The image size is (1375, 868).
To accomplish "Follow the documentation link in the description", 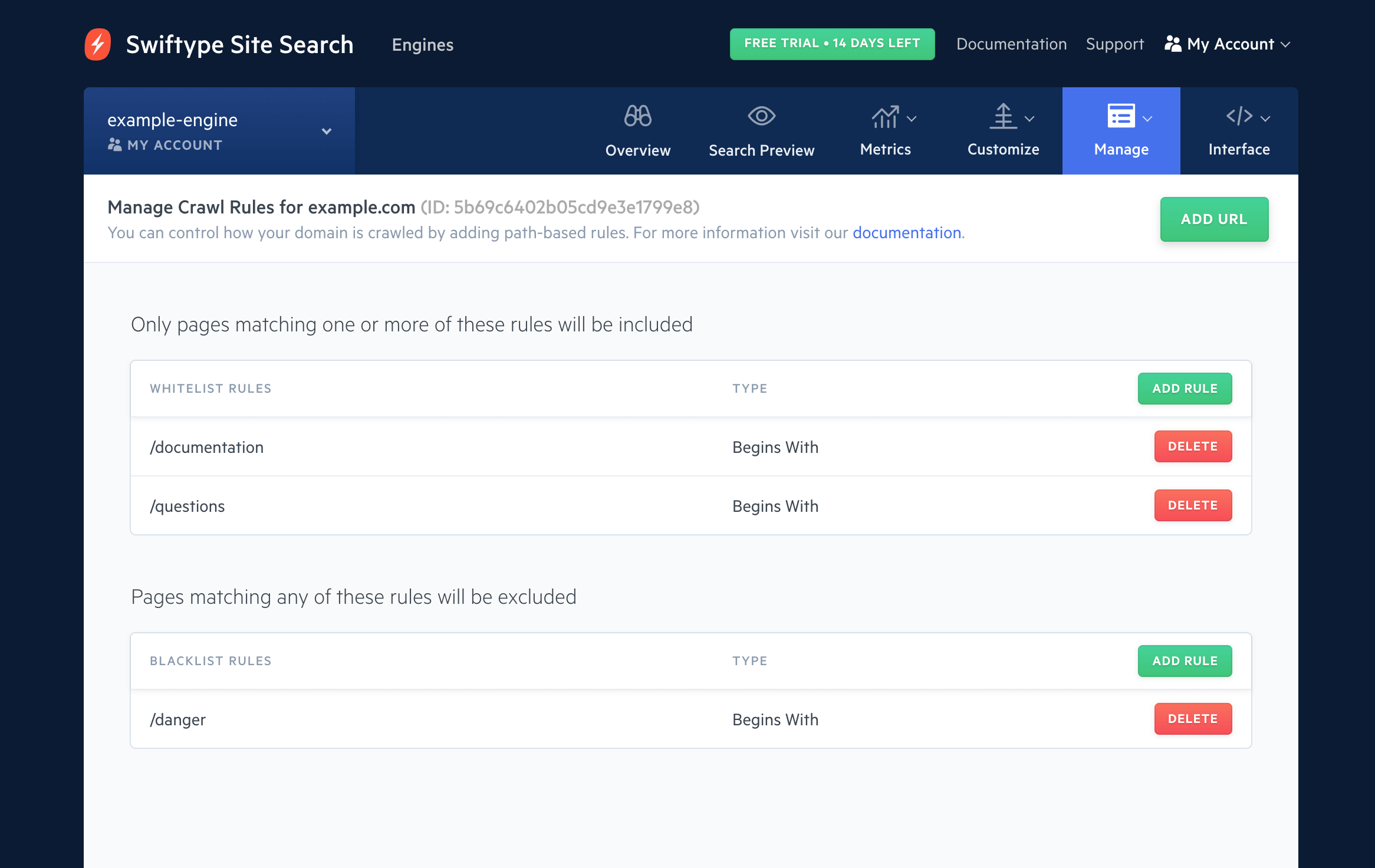I will click(x=906, y=233).
